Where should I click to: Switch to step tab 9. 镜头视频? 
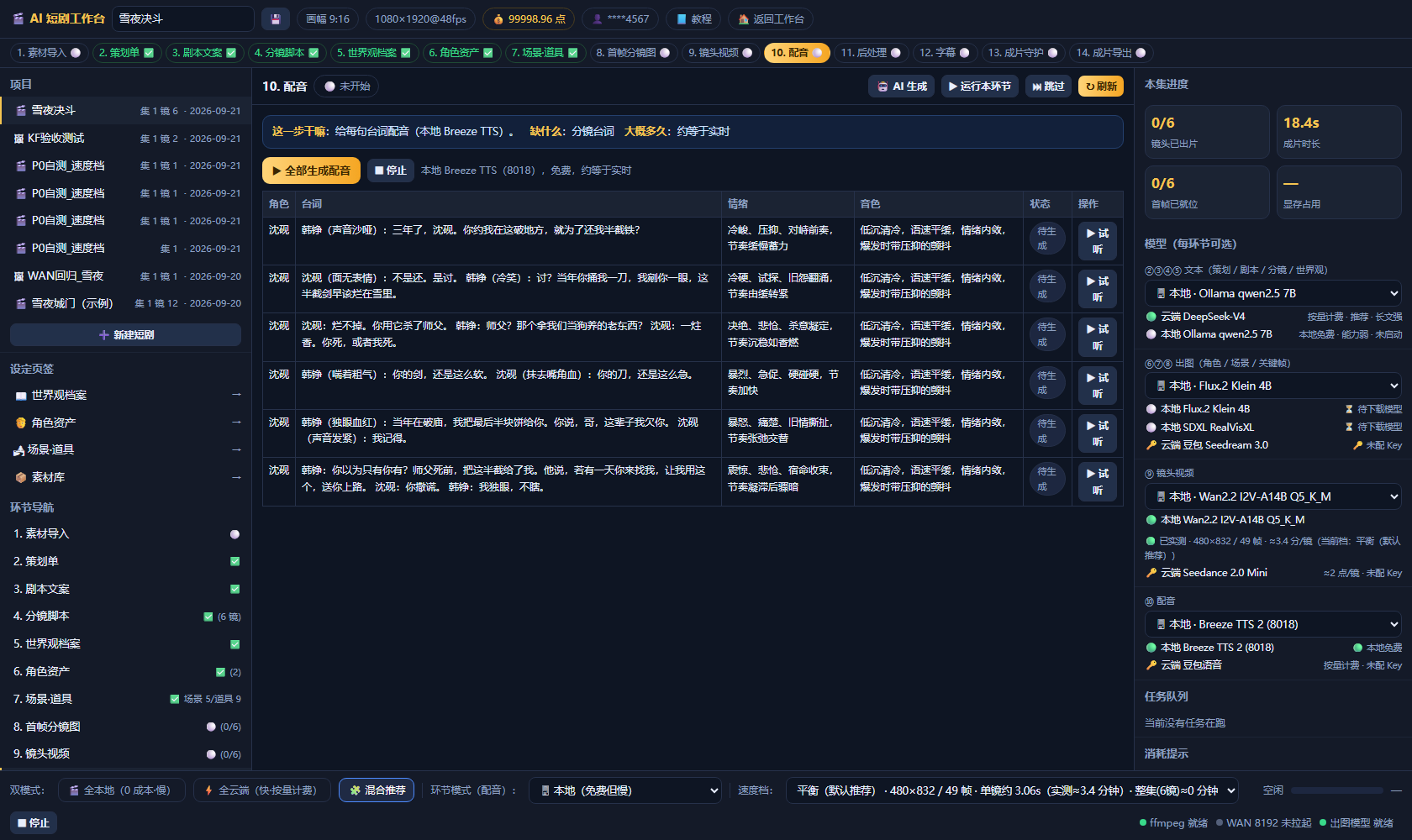coord(720,52)
